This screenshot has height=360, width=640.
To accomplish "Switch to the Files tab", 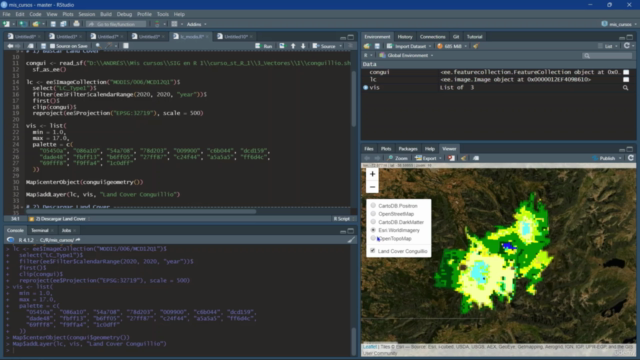I will [x=369, y=149].
